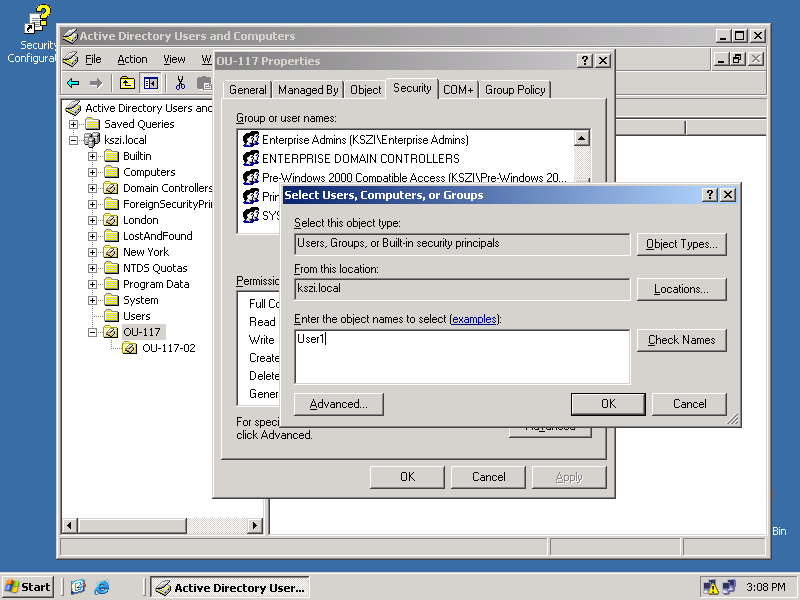Switch to the General tab

click(x=247, y=90)
